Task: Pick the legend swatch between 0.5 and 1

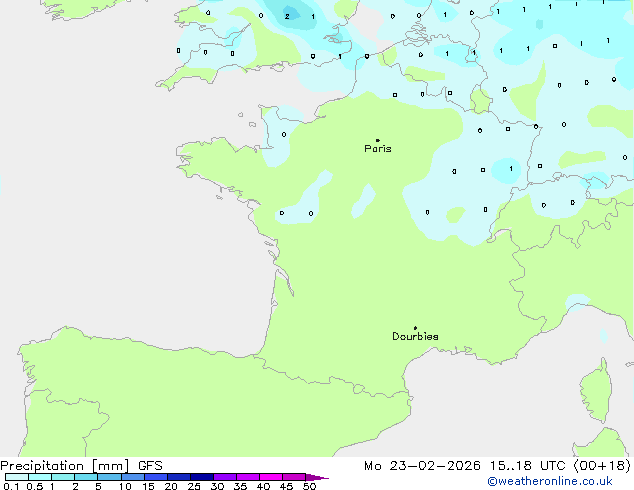Action: click(x=40, y=477)
